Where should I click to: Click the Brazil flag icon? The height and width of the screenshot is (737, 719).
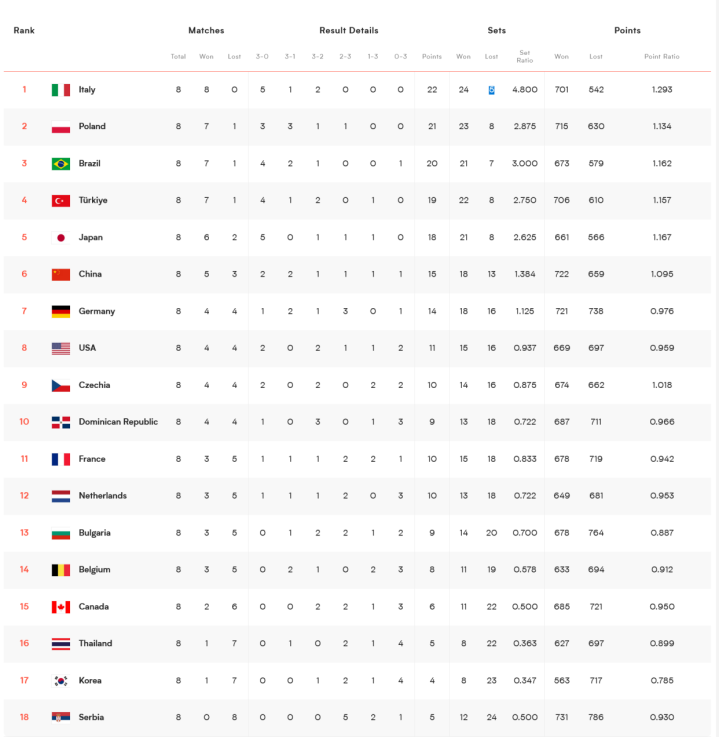tap(61, 164)
